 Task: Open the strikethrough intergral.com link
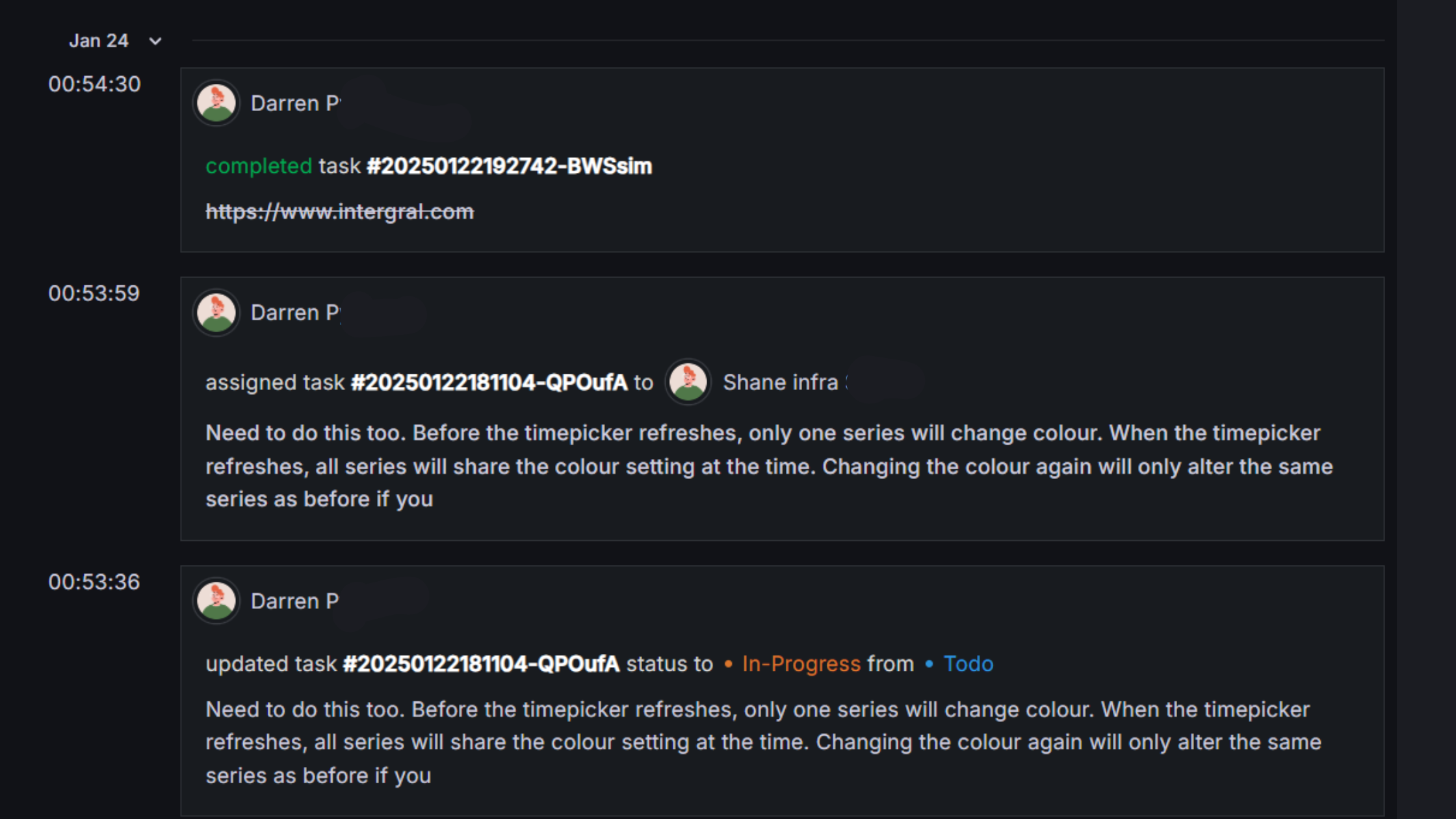tap(339, 211)
